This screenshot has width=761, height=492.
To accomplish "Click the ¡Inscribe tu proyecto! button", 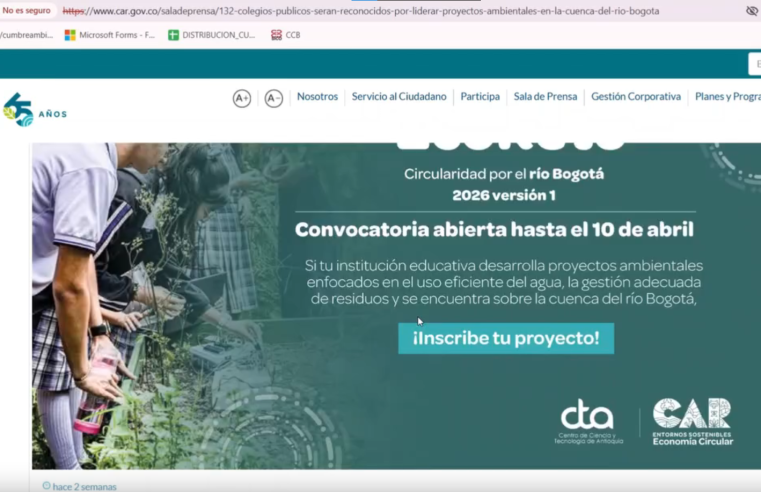I will click(506, 338).
